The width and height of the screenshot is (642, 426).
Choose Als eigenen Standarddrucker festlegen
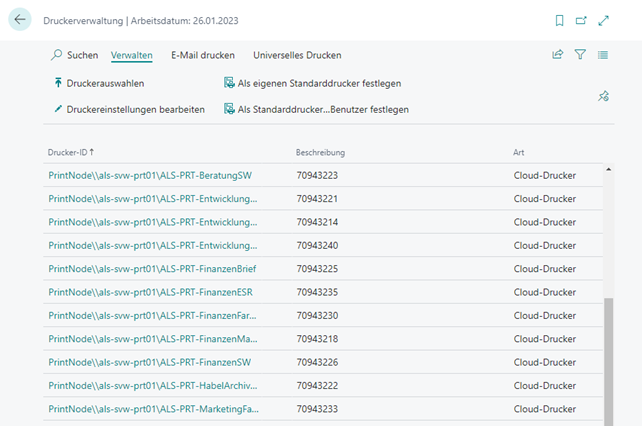[x=311, y=83]
